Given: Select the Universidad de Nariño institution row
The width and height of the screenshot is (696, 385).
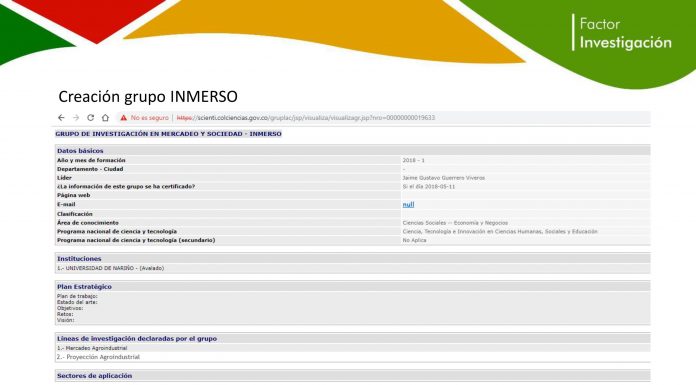Looking at the screenshot, I should pyautogui.click(x=352, y=268).
